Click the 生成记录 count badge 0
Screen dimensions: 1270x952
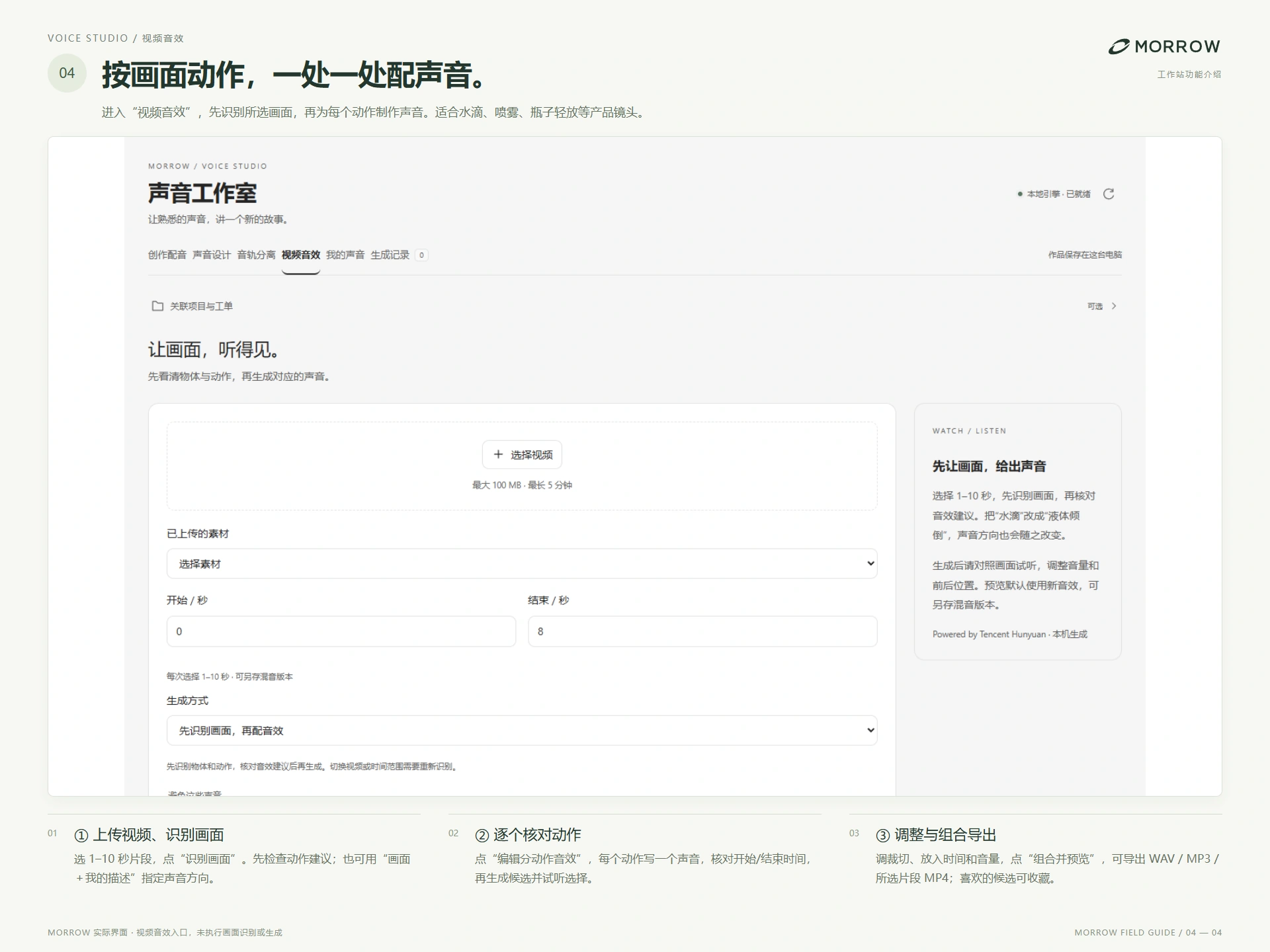tap(421, 255)
